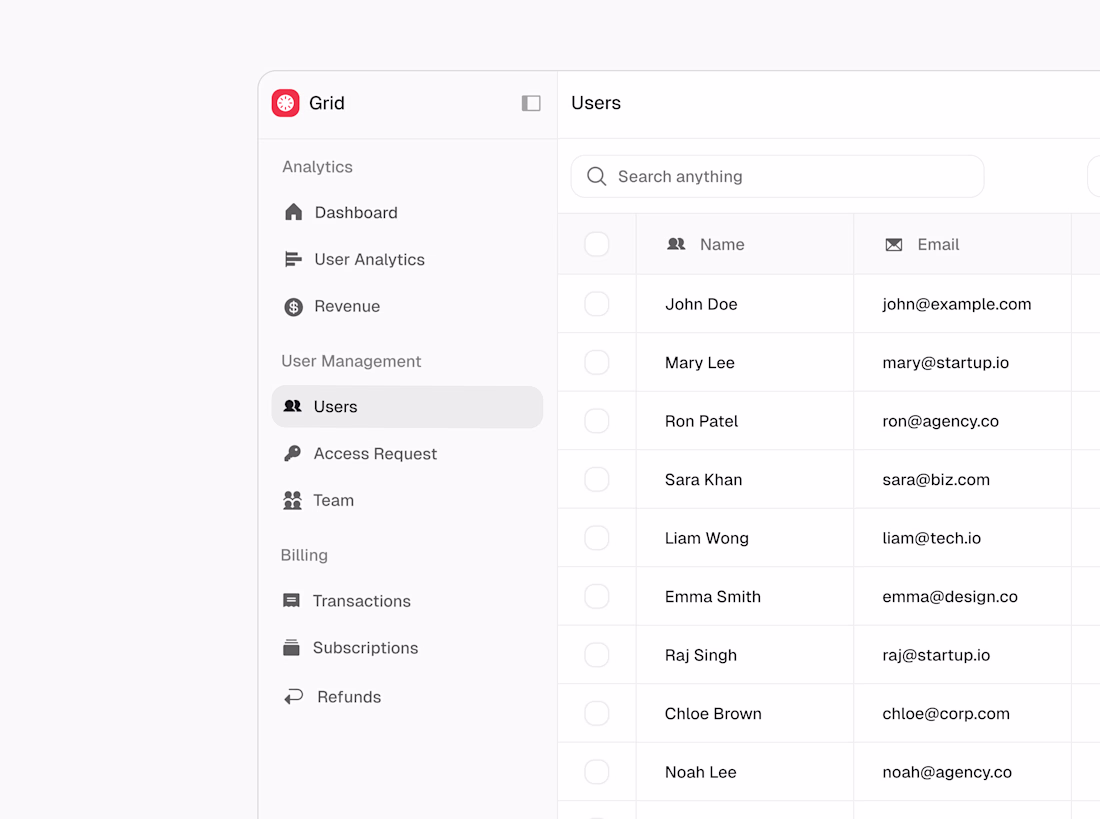Click the Access Request key icon

(293, 453)
